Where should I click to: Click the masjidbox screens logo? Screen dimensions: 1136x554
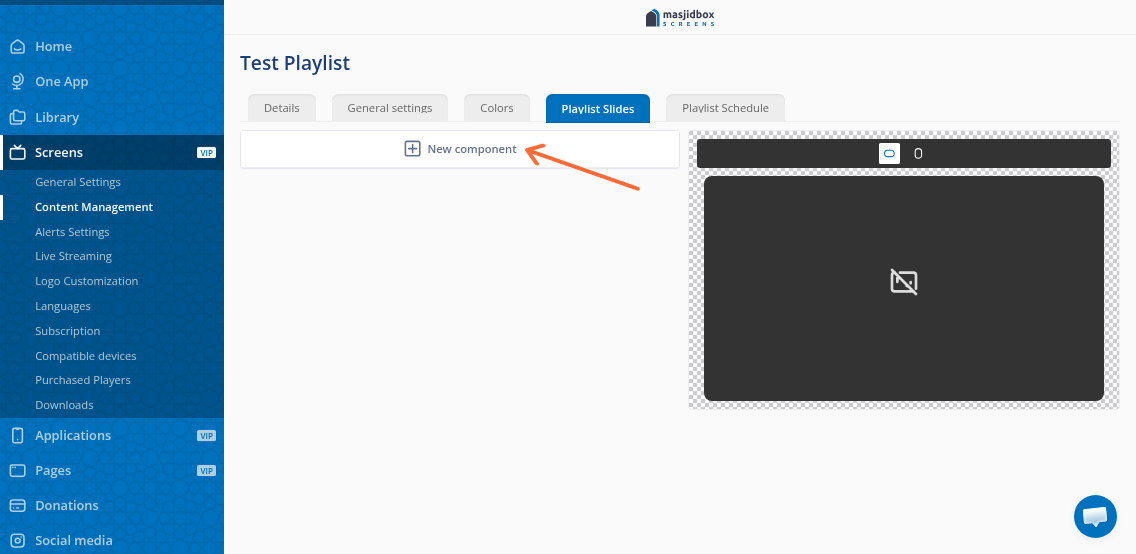tap(680, 17)
